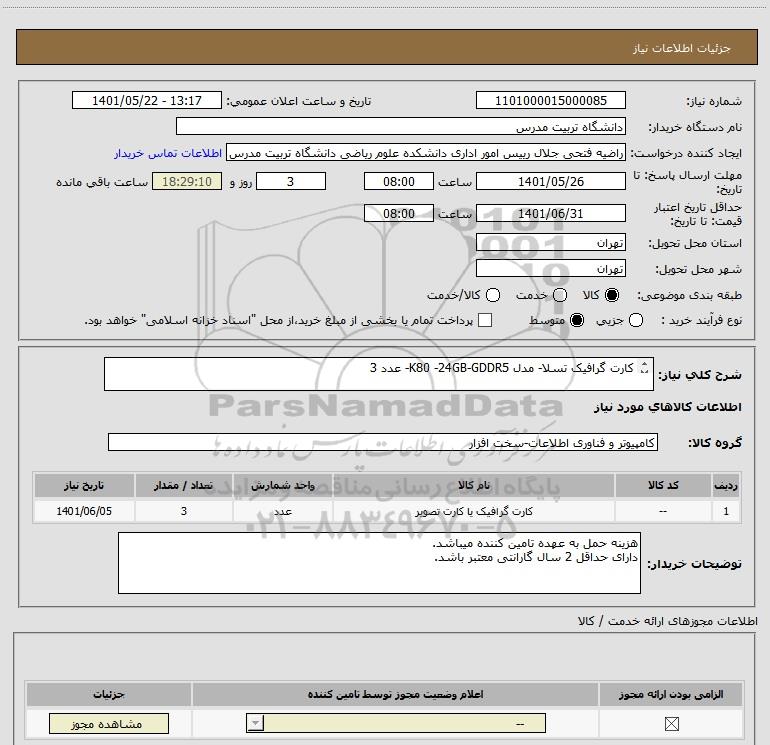Screen dimensions: 770x745
Task: Click the واحد شمارش column header
Action: point(283,485)
